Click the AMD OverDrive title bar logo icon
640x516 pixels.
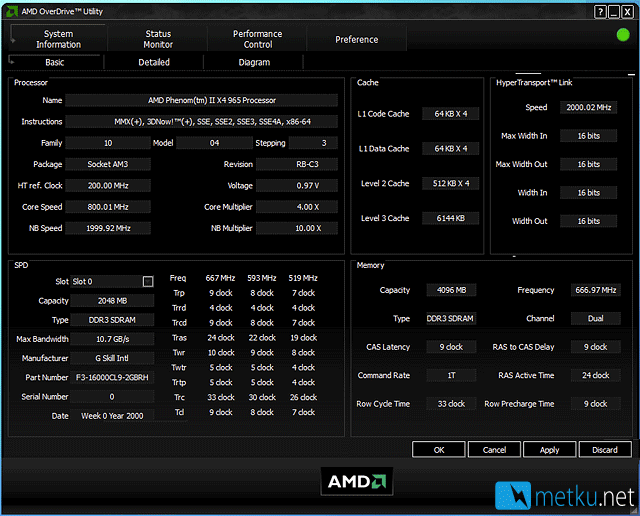12,11
